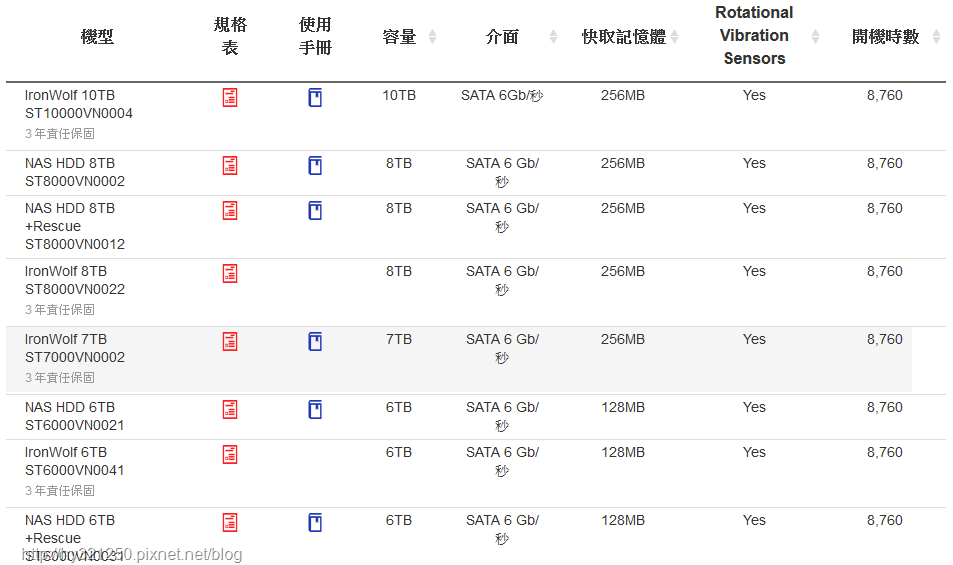
Task: Click 8,760 hours cell in NAS HDD 6TB +Rescue row
Action: (885, 521)
